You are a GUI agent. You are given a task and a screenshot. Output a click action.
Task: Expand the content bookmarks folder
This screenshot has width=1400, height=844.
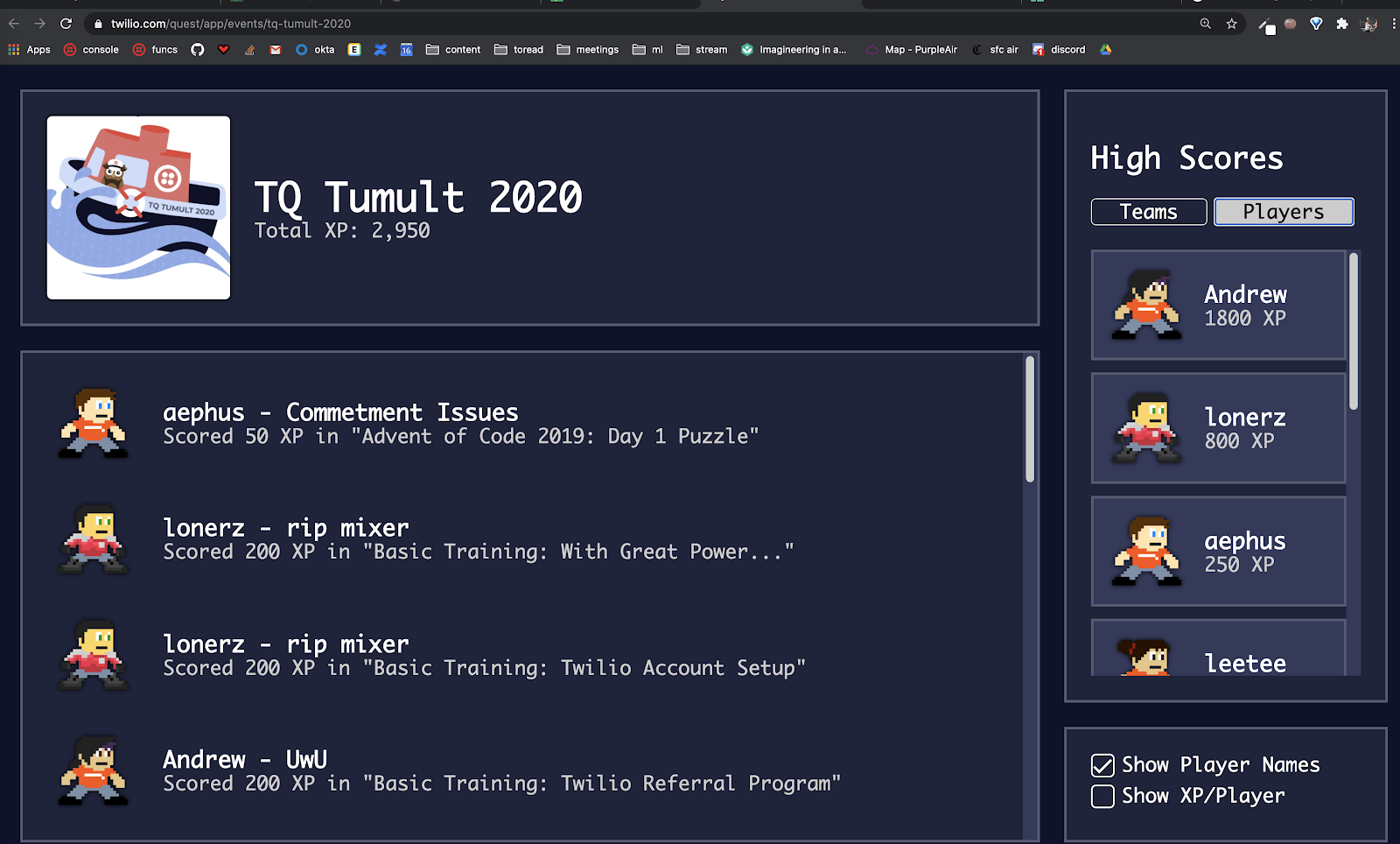point(453,50)
